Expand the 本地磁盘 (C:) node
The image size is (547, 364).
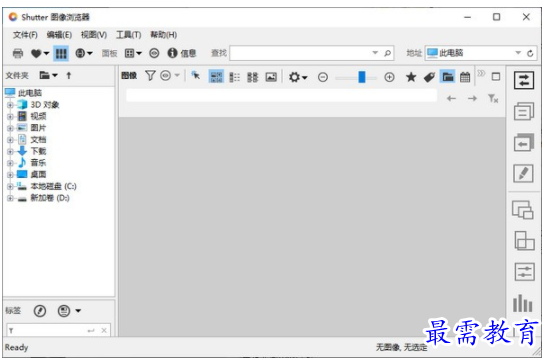10,187
